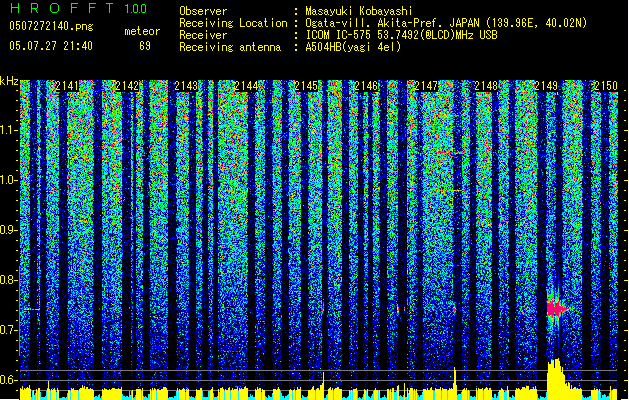Click the 'Observer' field label
Viewport: 629px width, 400px height.
pos(203,11)
